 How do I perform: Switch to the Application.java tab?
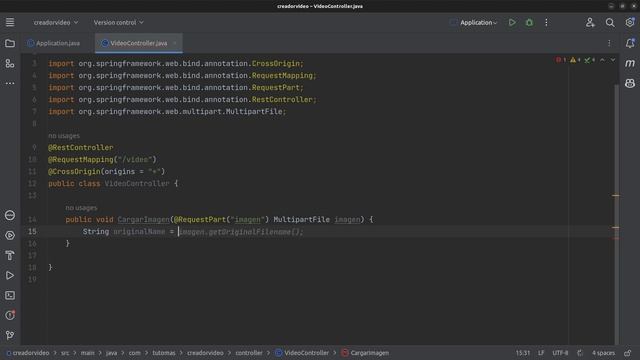click(x=54, y=43)
